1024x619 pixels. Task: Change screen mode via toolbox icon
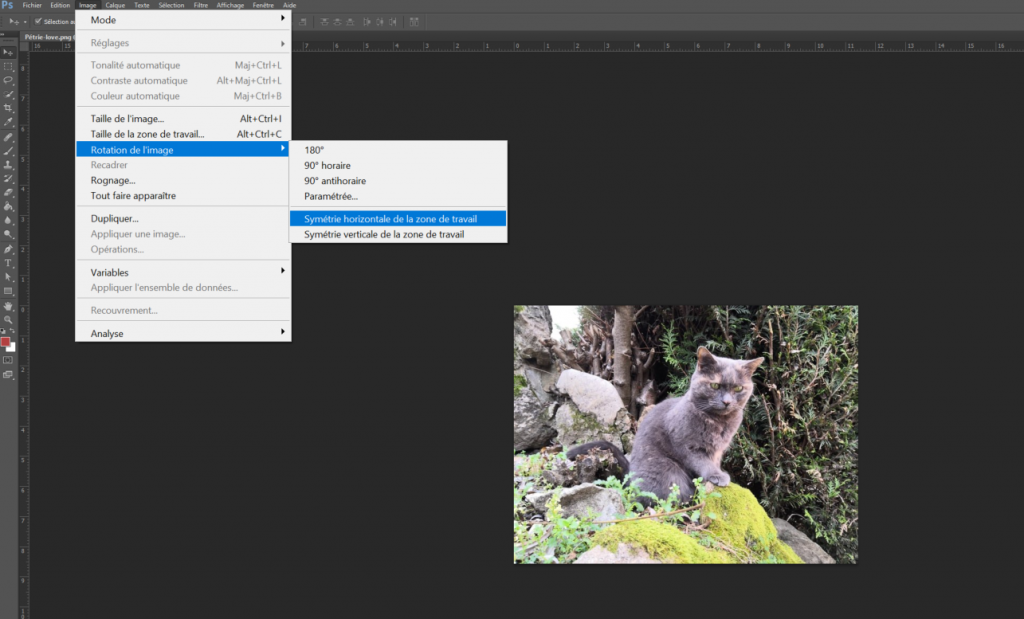8,375
